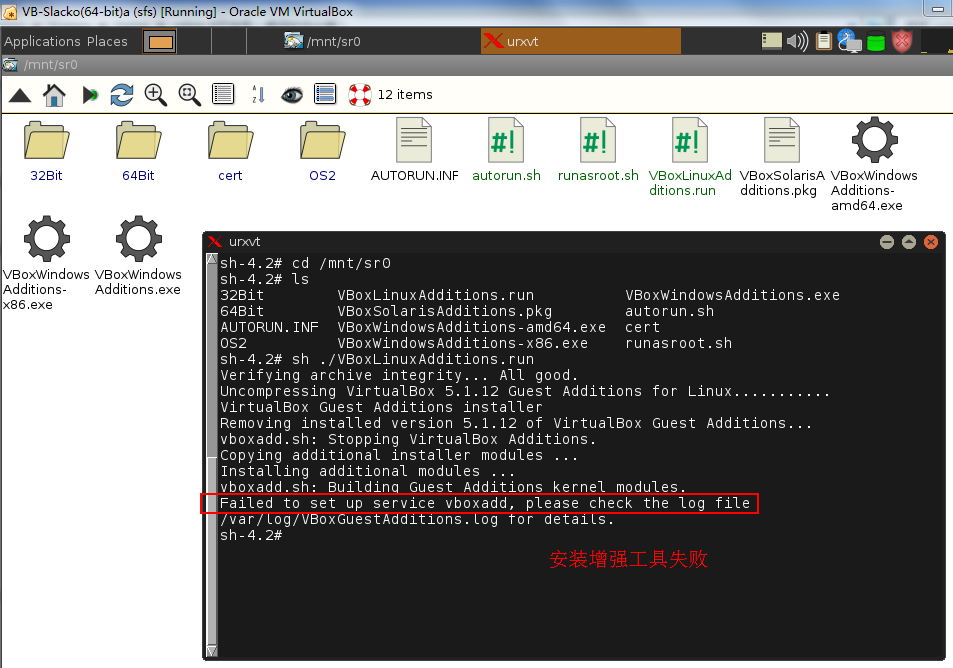Screen dimensions: 953x668
Task: Select the autorun.sh script
Action: tap(506, 151)
